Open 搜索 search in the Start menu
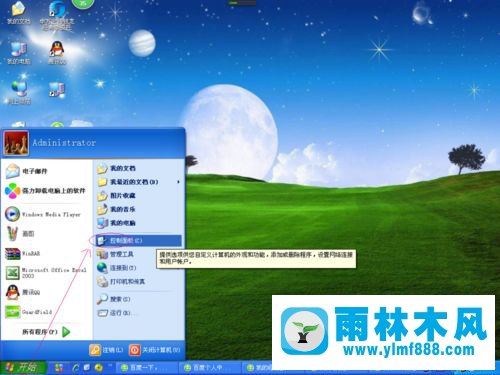Screen dimensions: 500x375 click(x=113, y=299)
